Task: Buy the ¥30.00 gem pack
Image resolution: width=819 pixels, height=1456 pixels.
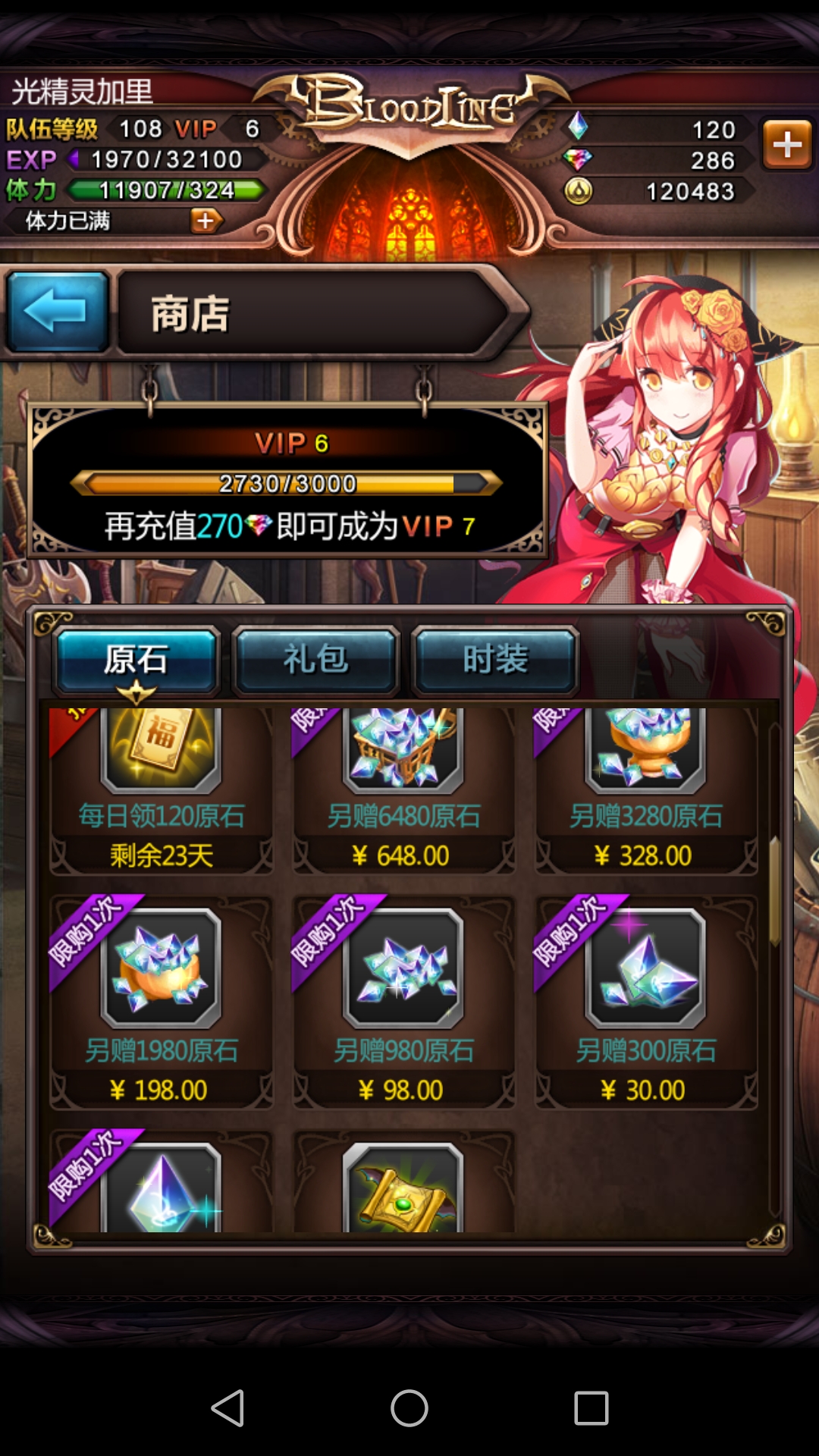Action: pyautogui.click(x=646, y=1003)
